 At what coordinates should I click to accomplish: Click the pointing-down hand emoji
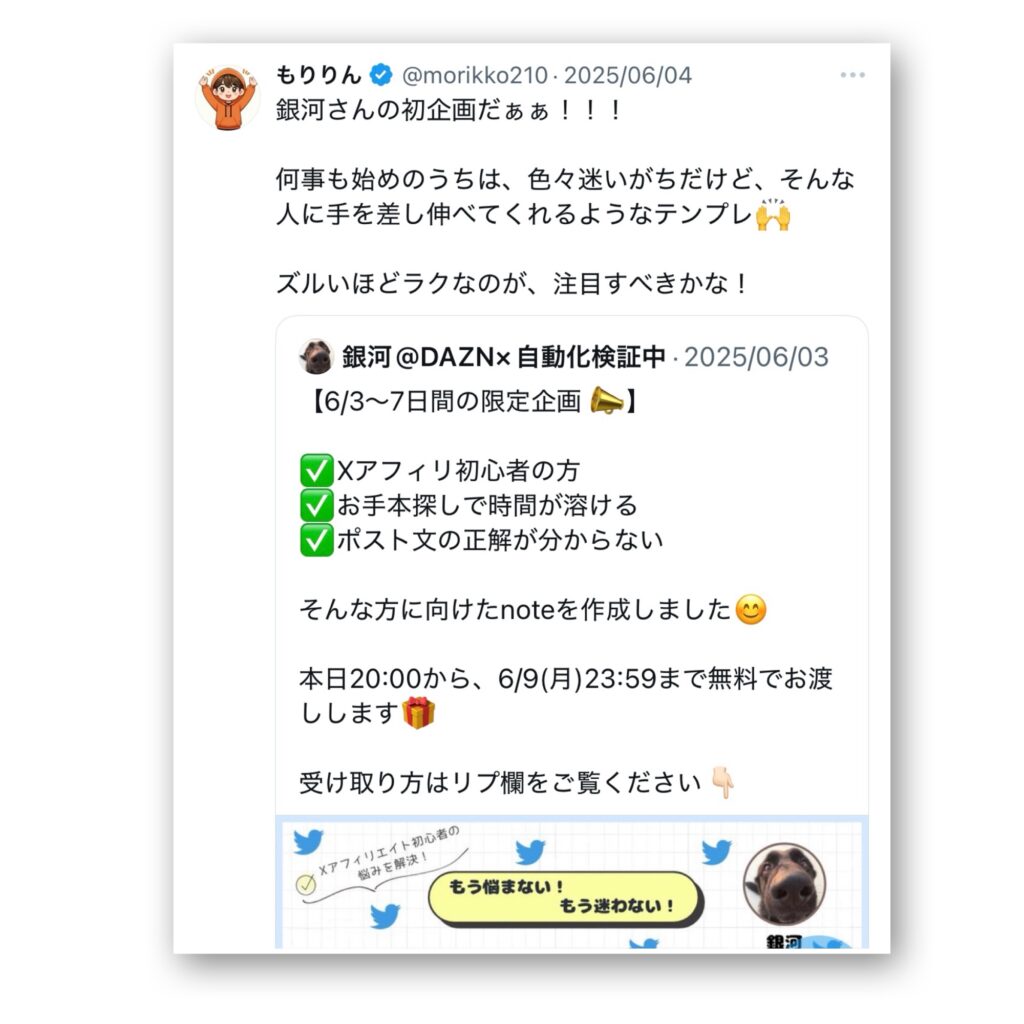click(x=723, y=782)
